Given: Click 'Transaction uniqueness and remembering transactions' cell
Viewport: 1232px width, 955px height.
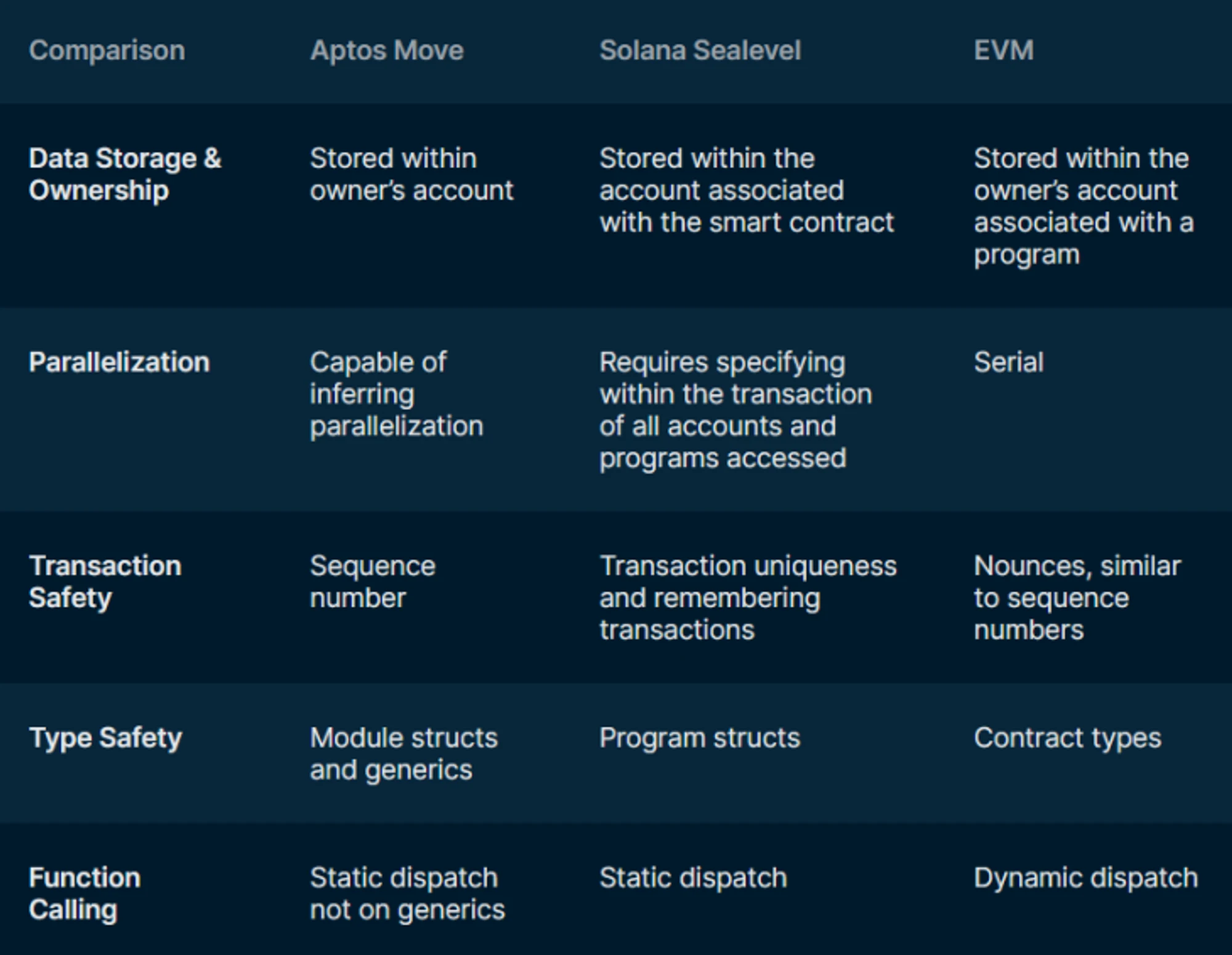Looking at the screenshot, I should coord(748,598).
